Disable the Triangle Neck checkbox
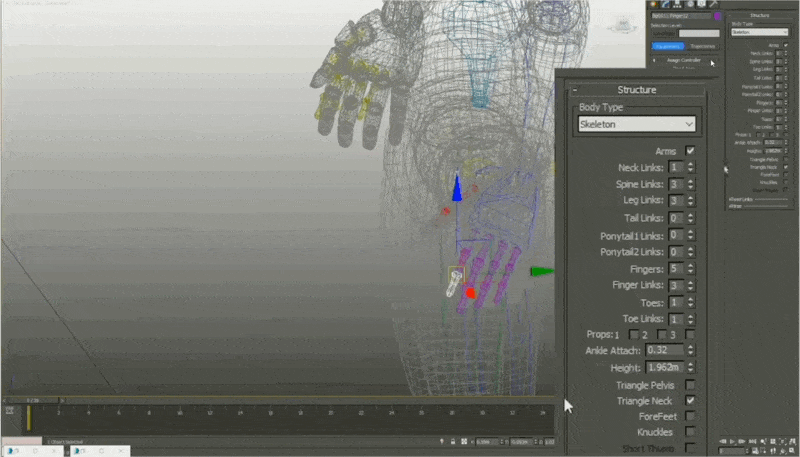Viewport: 800px width, 457px height. click(x=690, y=401)
